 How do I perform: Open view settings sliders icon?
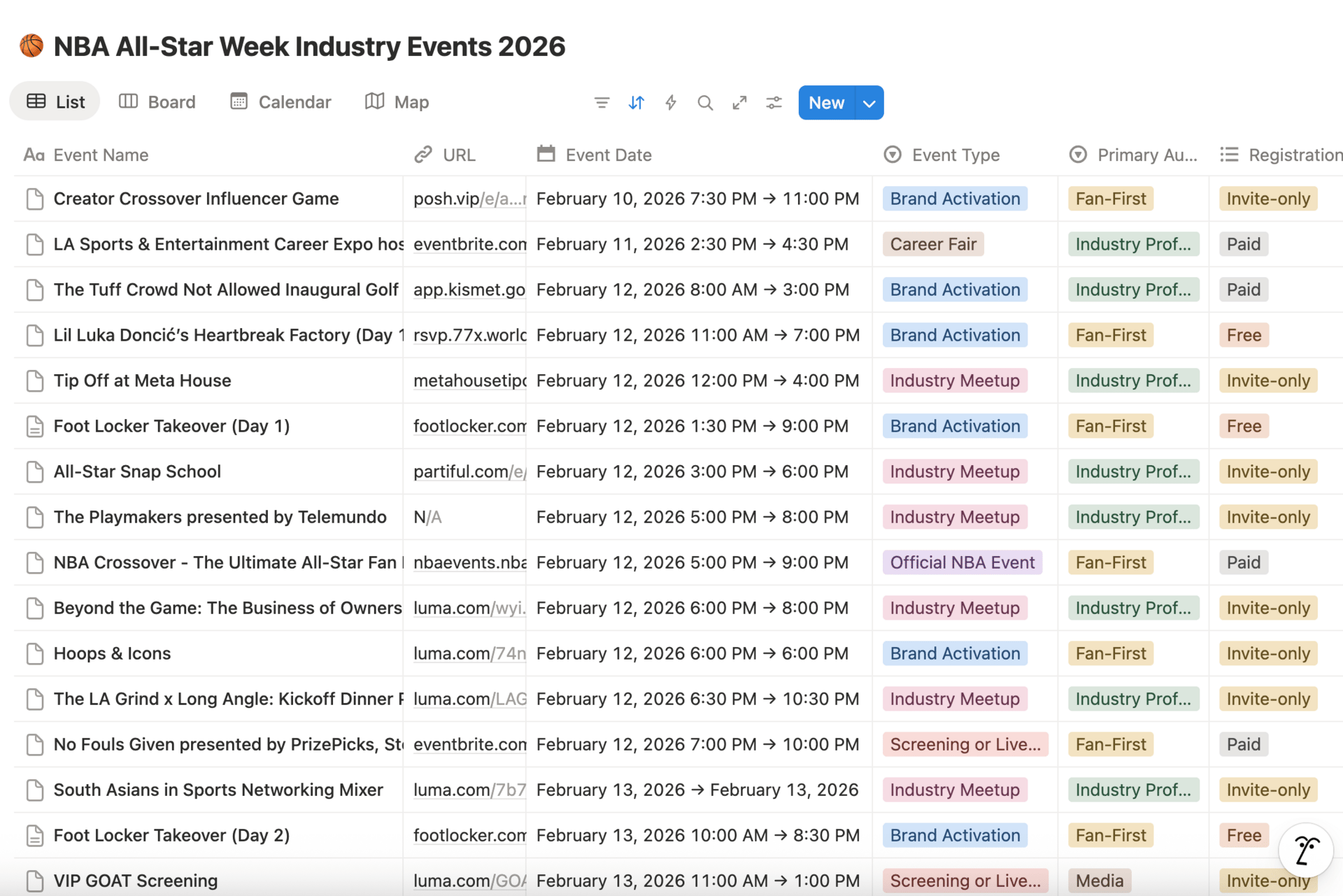[774, 103]
